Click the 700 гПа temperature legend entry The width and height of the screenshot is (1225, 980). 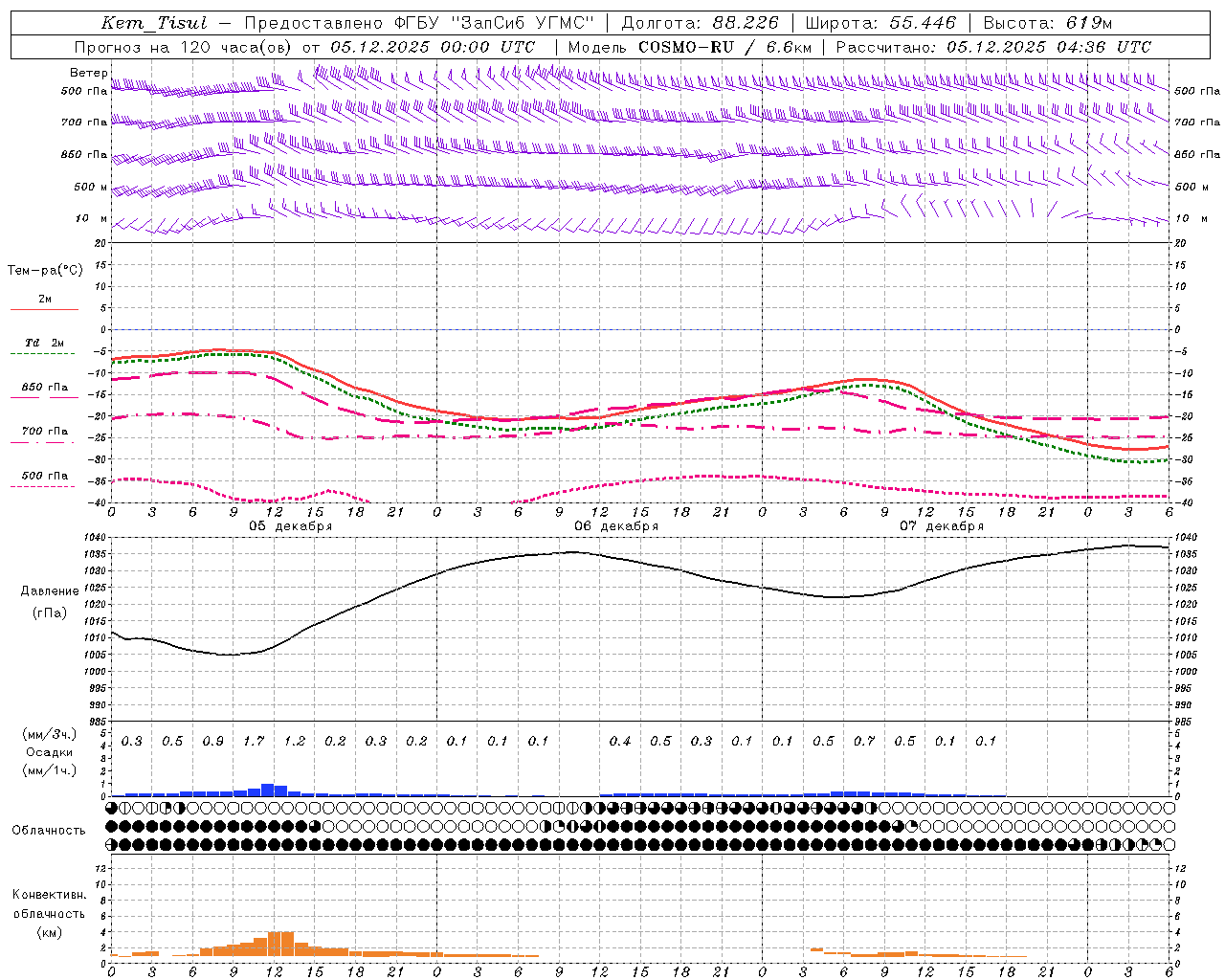pyautogui.click(x=45, y=432)
